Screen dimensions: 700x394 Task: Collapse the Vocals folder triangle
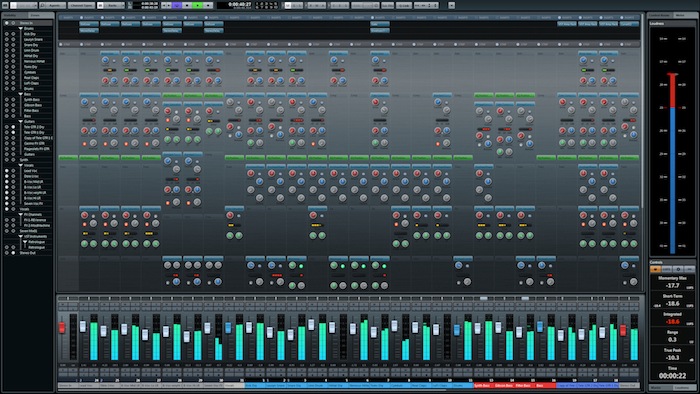21,165
